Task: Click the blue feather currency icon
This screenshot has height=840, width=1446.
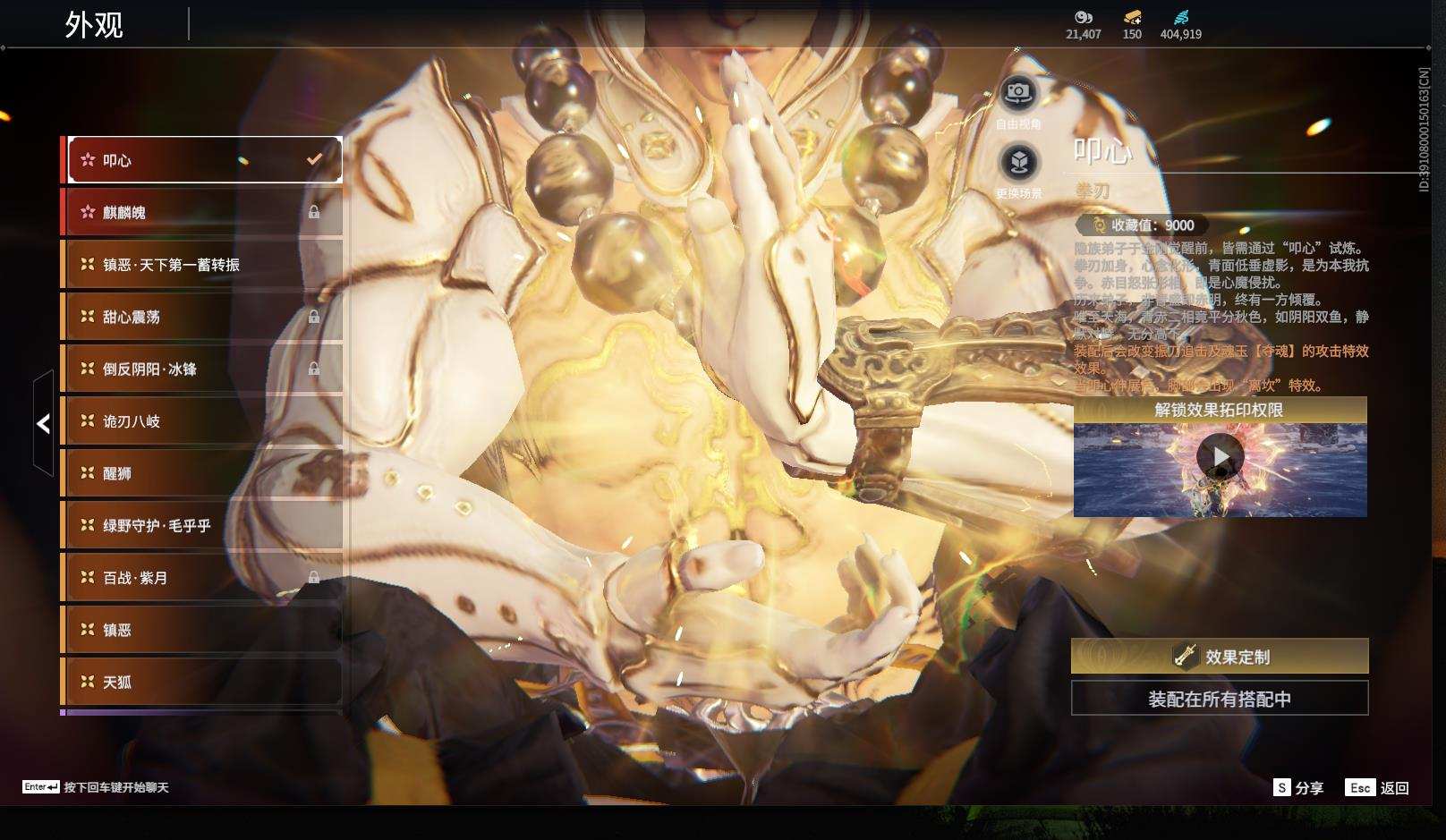Action: (x=1181, y=17)
